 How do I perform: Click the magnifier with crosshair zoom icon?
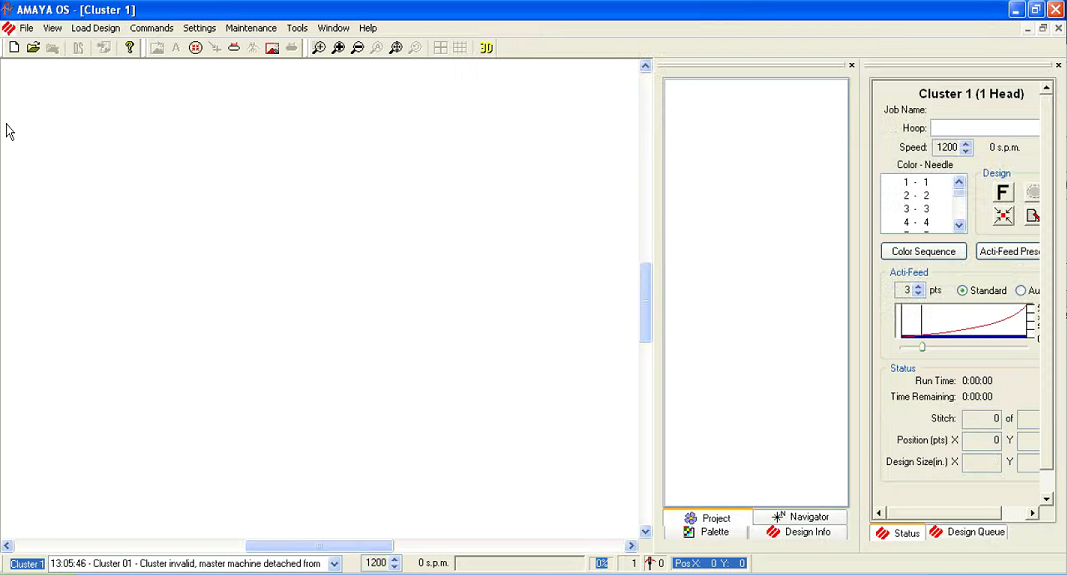[395, 48]
